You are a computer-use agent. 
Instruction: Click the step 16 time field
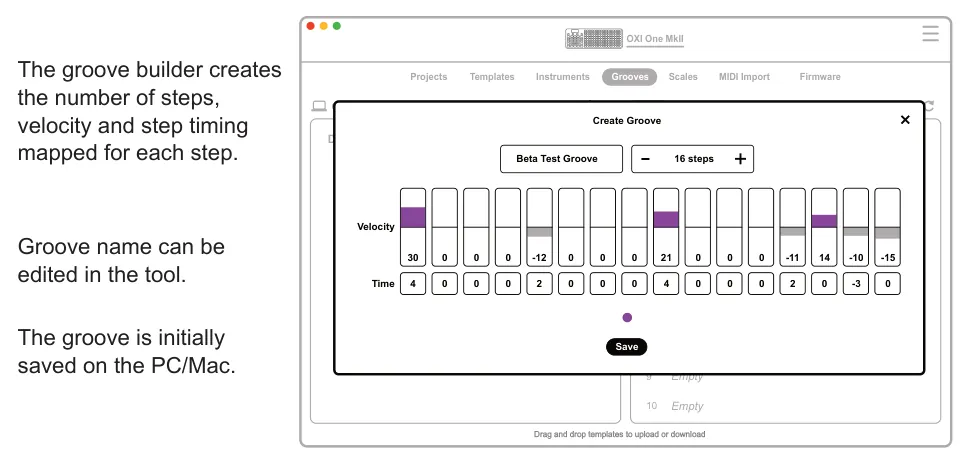887,283
